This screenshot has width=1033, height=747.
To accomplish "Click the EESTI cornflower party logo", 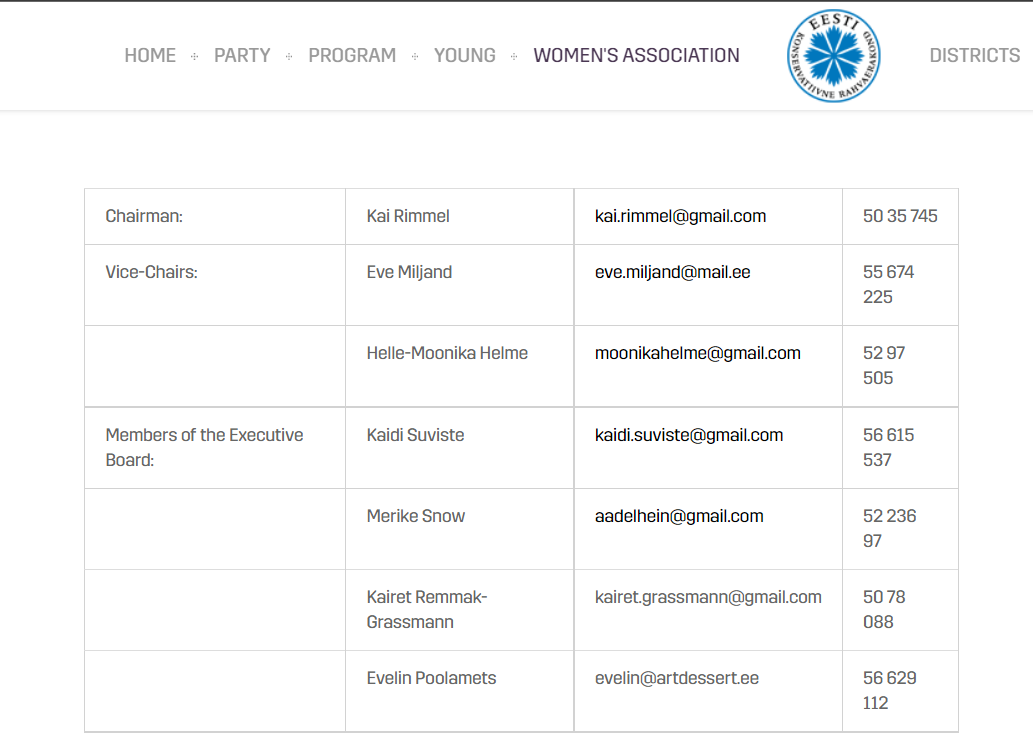I will 835,56.
